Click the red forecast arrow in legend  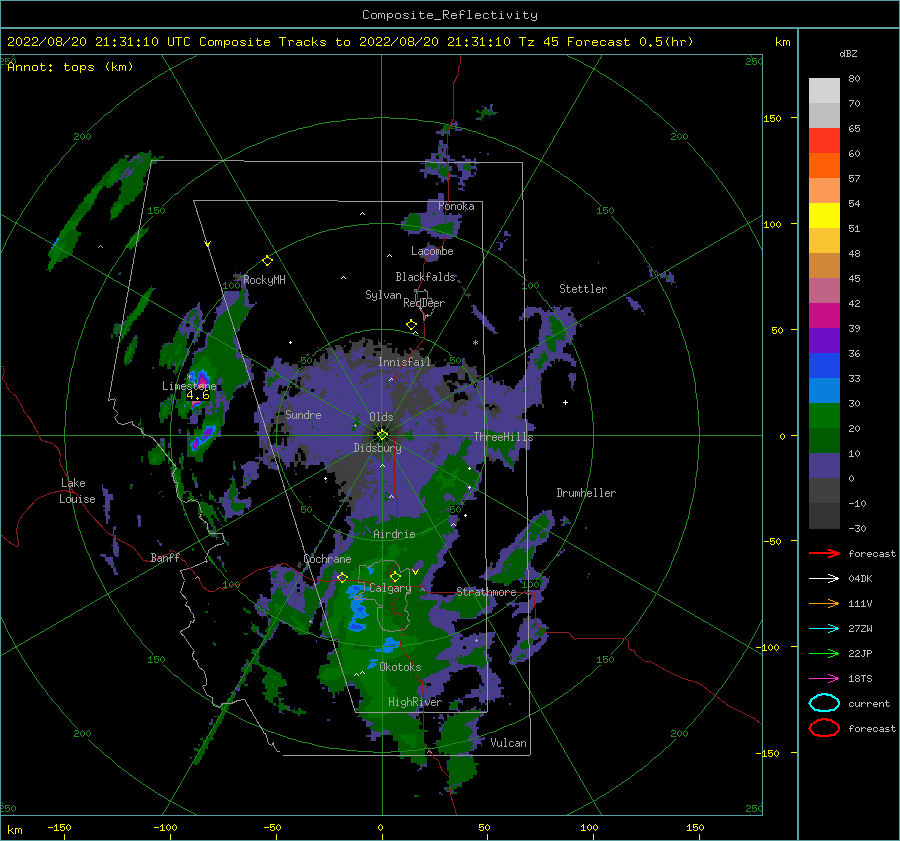[x=824, y=553]
